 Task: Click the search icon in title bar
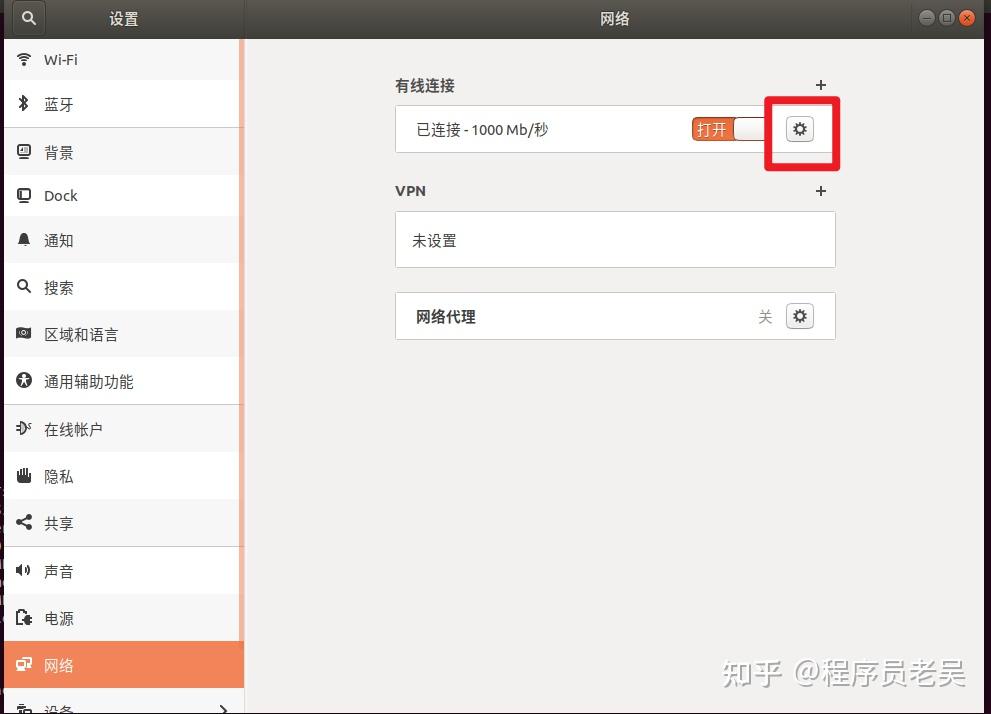pos(27,18)
